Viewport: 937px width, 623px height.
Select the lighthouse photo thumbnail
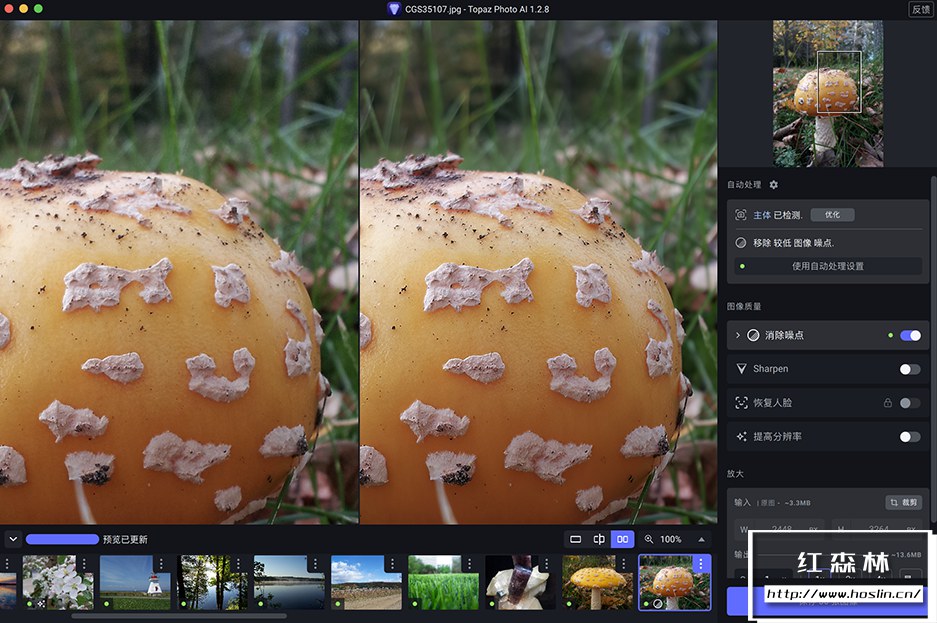pos(134,582)
